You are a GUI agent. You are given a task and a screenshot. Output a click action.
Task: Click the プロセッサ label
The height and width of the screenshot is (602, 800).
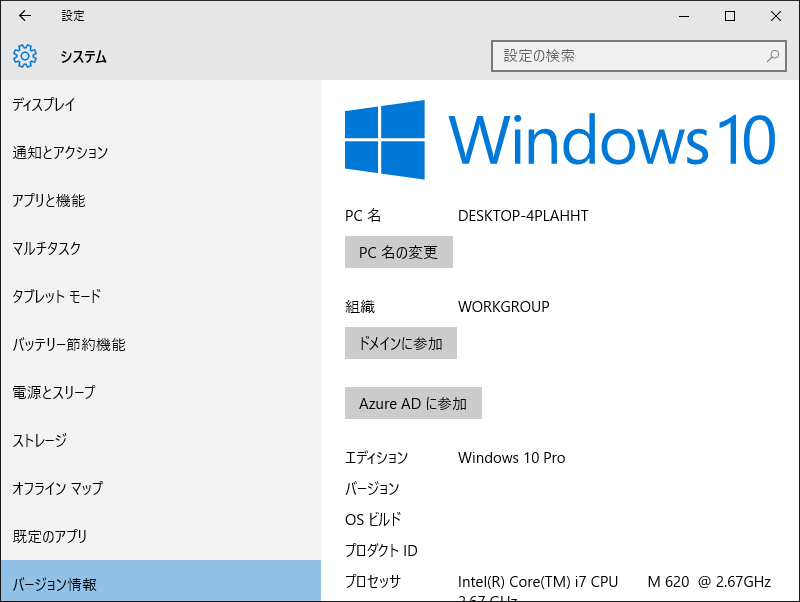click(x=373, y=582)
